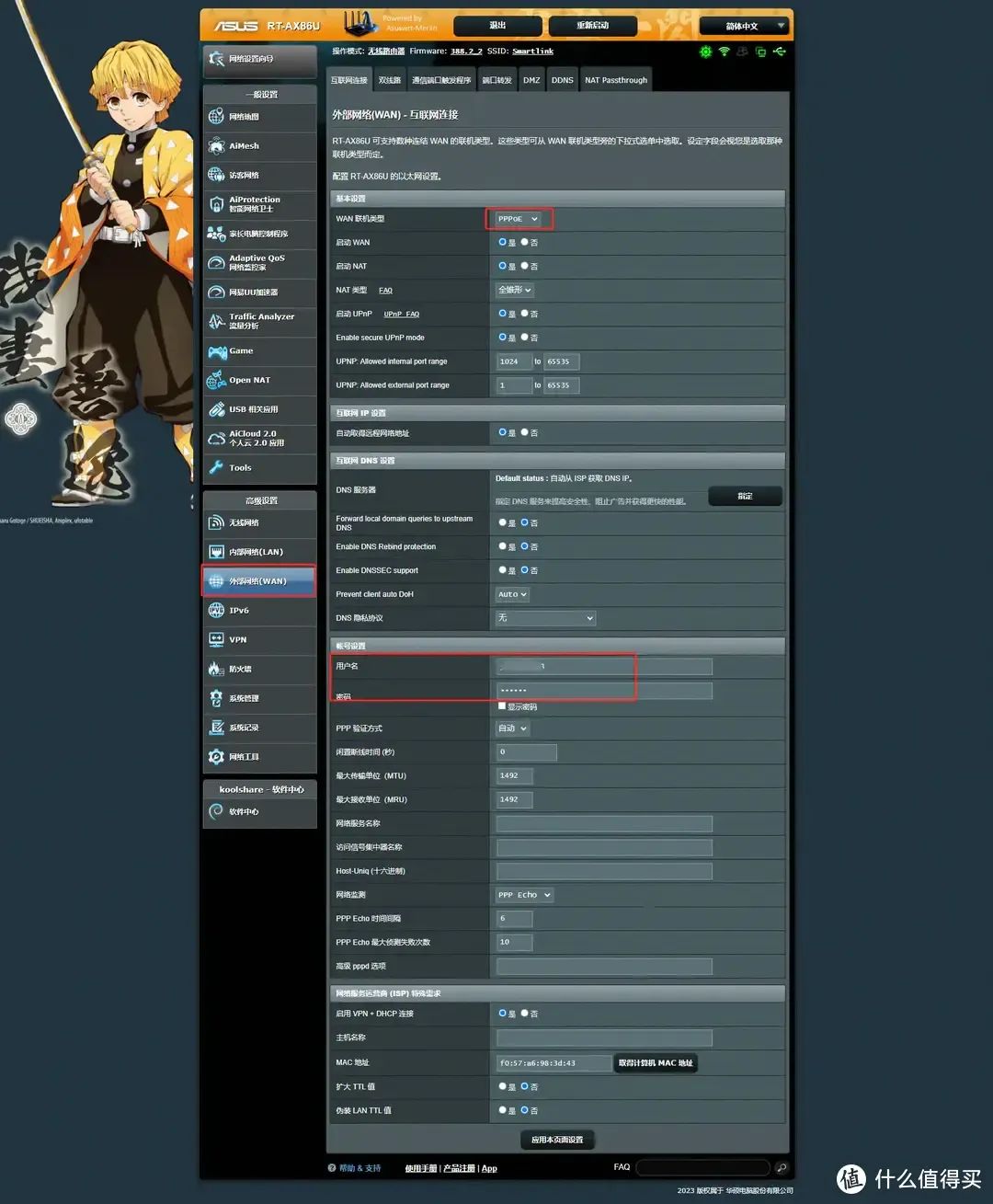Screen dimensions: 993x1204
Task: Click the AiProtection shield icon
Action: pos(217,204)
